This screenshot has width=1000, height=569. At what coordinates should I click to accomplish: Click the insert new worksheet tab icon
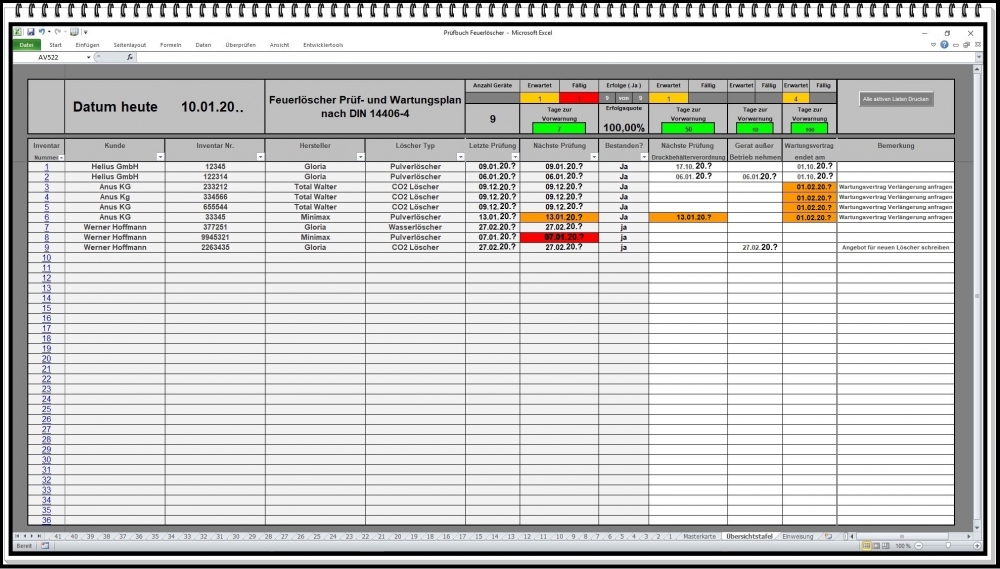pos(827,537)
